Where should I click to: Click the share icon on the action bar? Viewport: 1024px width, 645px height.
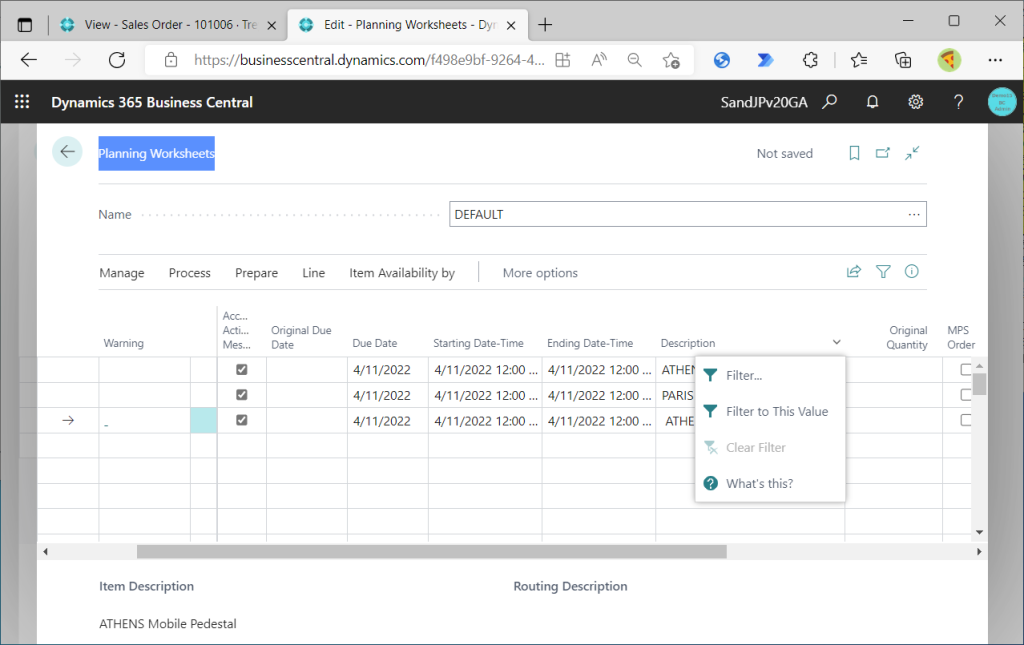pos(854,272)
